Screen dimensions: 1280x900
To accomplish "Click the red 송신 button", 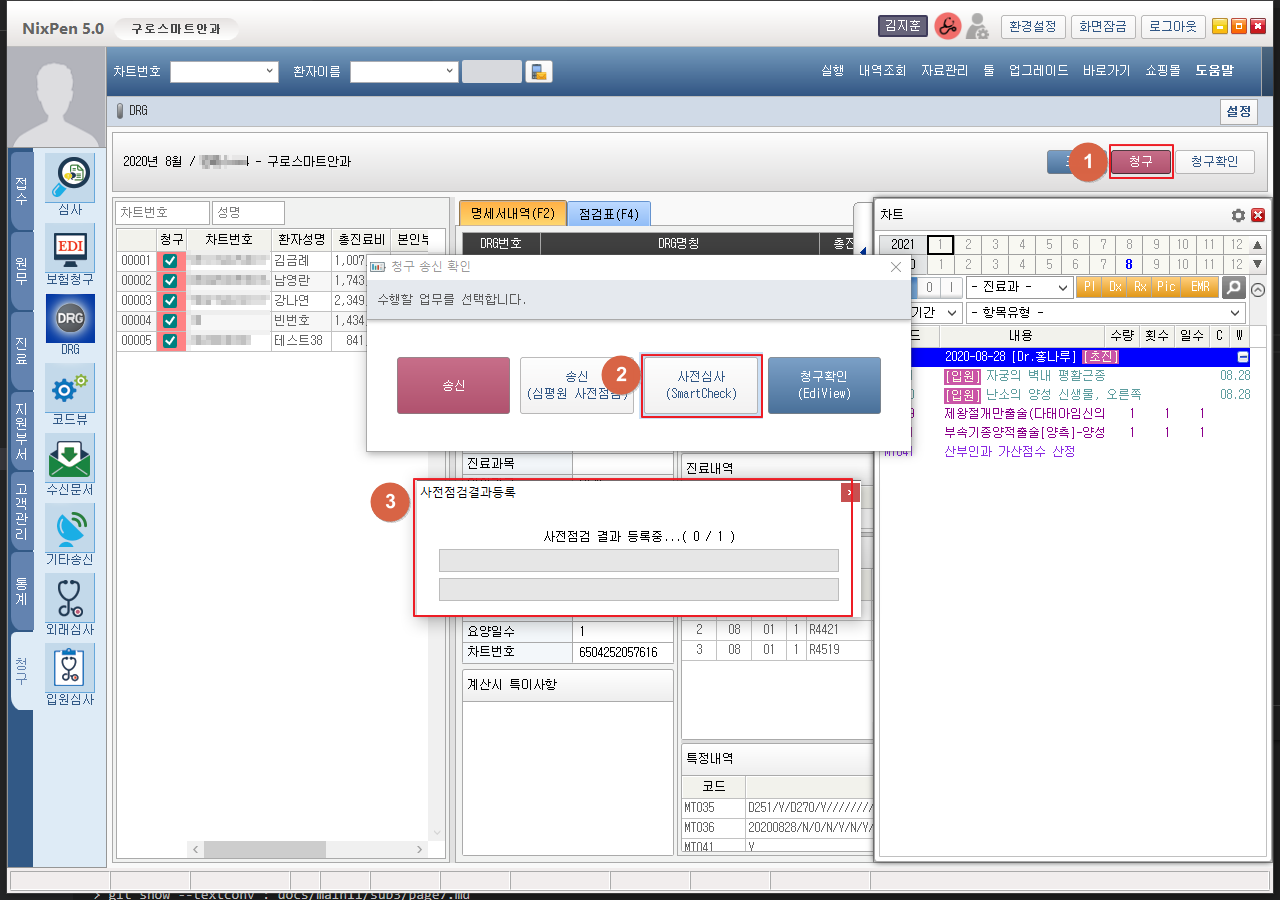I will [453, 385].
